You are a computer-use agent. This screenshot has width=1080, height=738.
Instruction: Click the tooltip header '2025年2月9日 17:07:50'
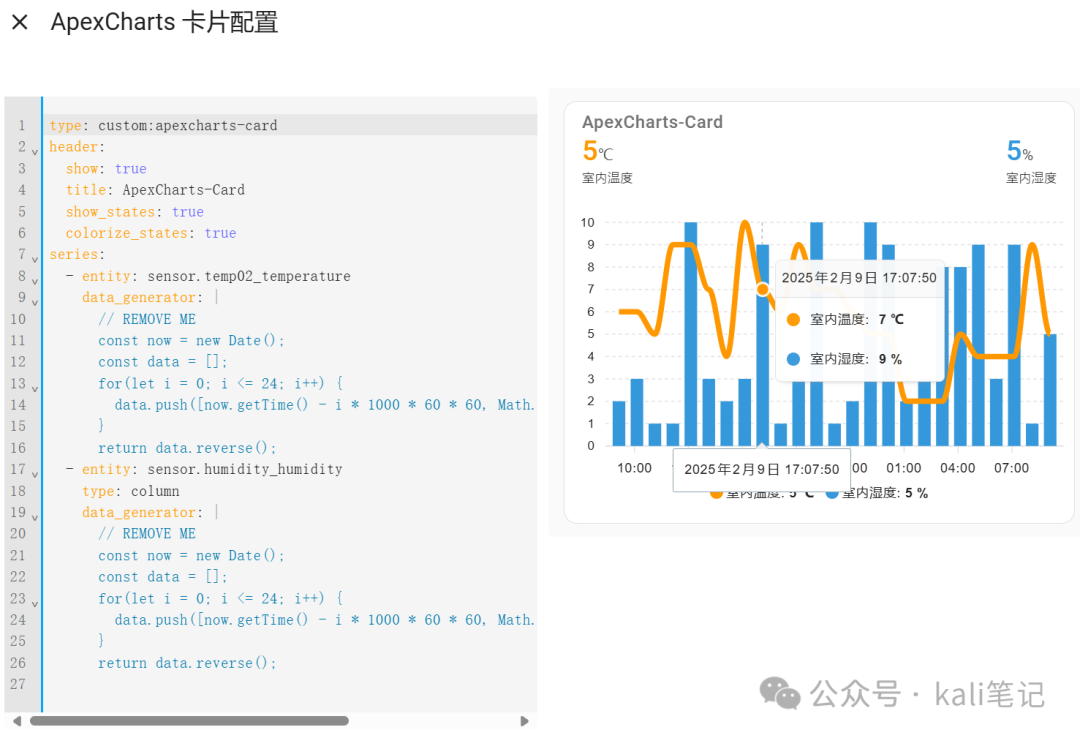click(x=859, y=278)
